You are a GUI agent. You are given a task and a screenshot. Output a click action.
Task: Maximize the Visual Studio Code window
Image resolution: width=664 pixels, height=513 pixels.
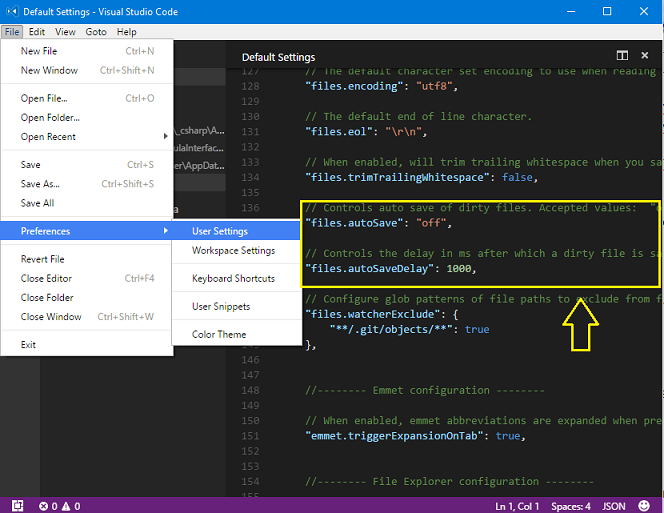(x=607, y=11)
